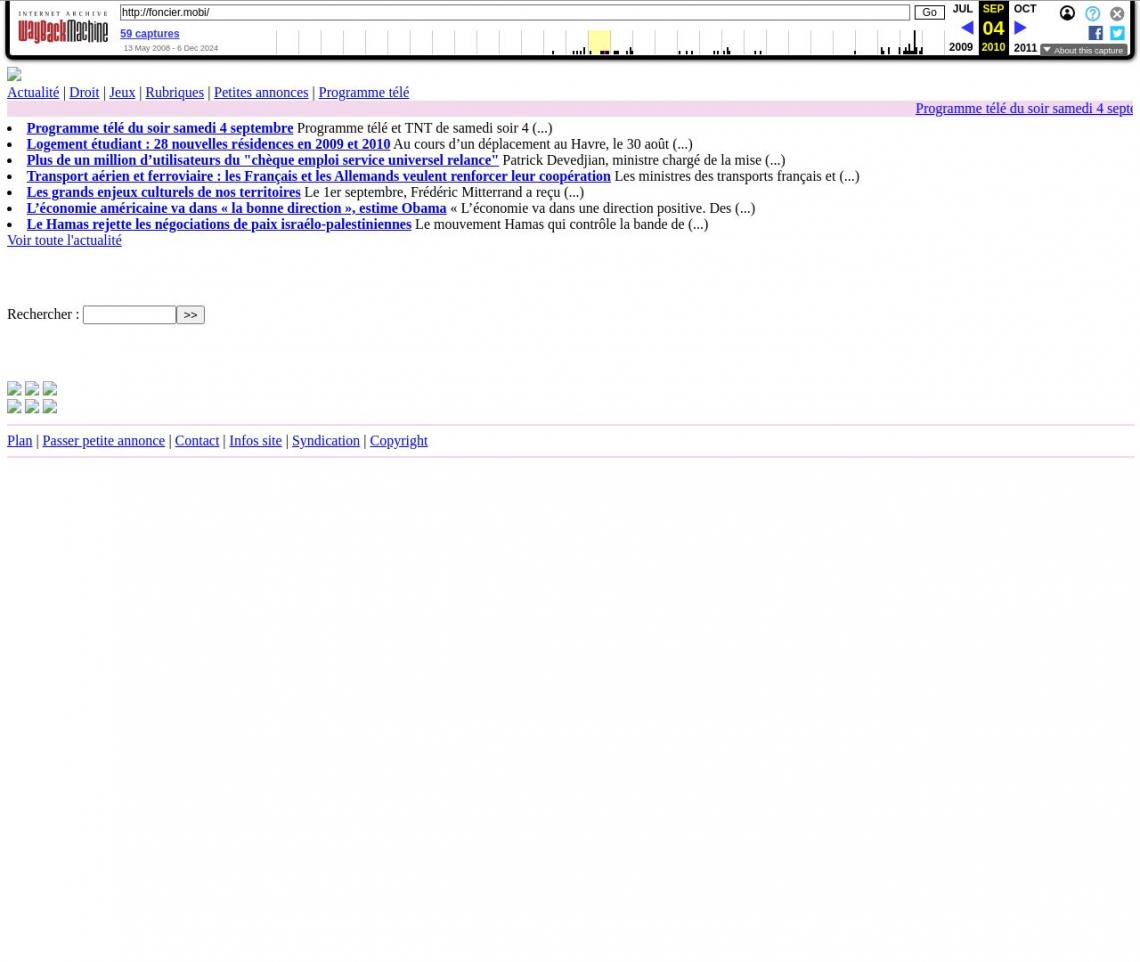Expand the About this capture panel
The height and width of the screenshot is (962, 1140).
[x=1083, y=50]
